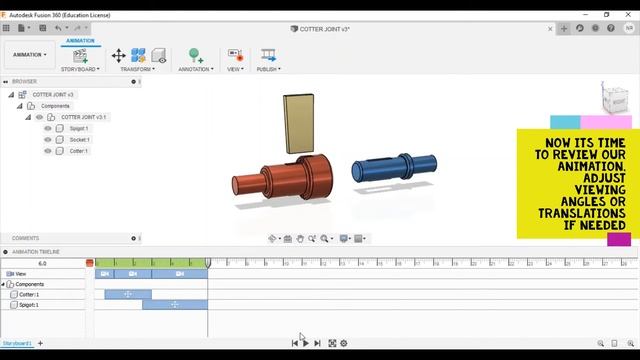This screenshot has width=640, height=360.
Task: Select Cotter:1 in the browser tree
Action: click(78, 151)
